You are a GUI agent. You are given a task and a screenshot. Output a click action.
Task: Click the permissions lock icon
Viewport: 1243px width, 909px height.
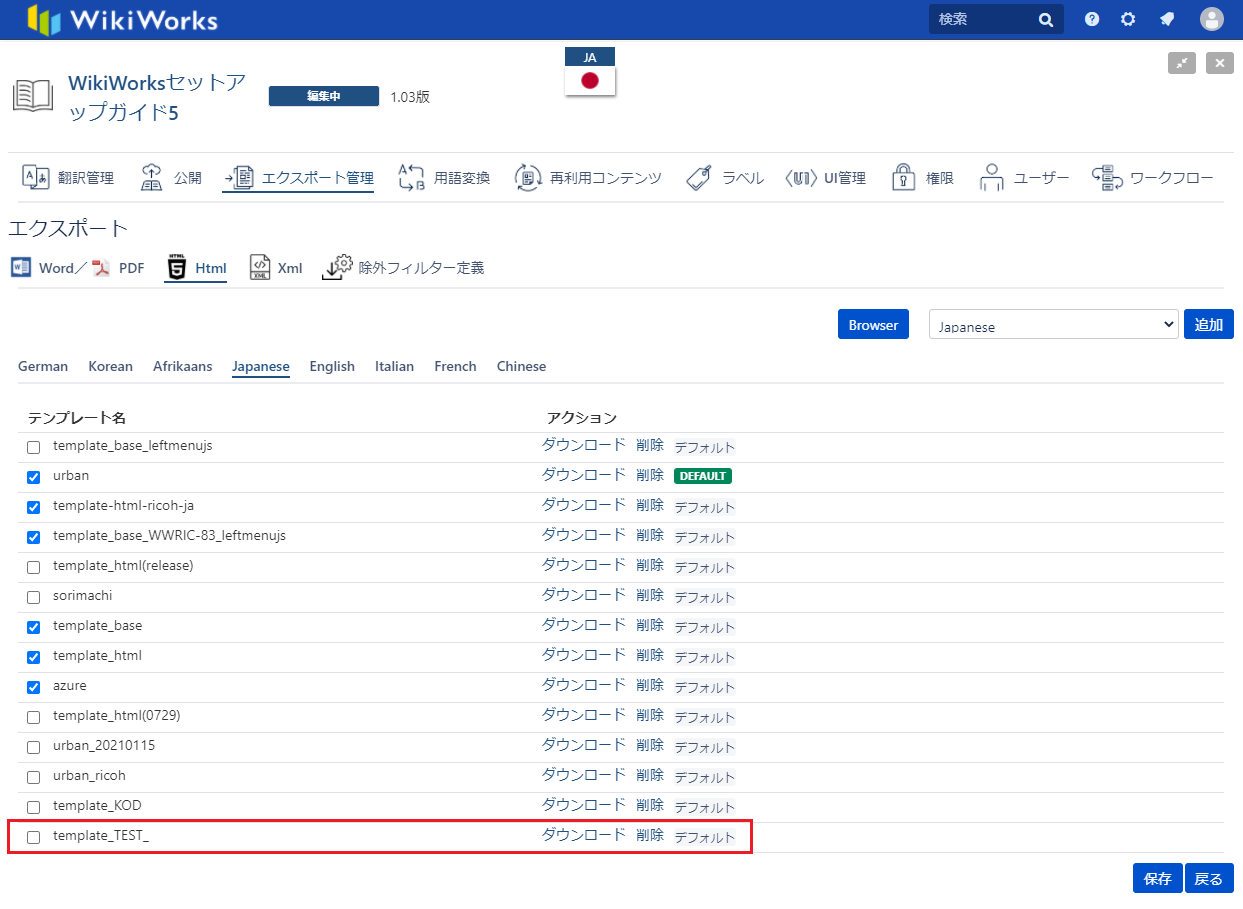tap(904, 178)
